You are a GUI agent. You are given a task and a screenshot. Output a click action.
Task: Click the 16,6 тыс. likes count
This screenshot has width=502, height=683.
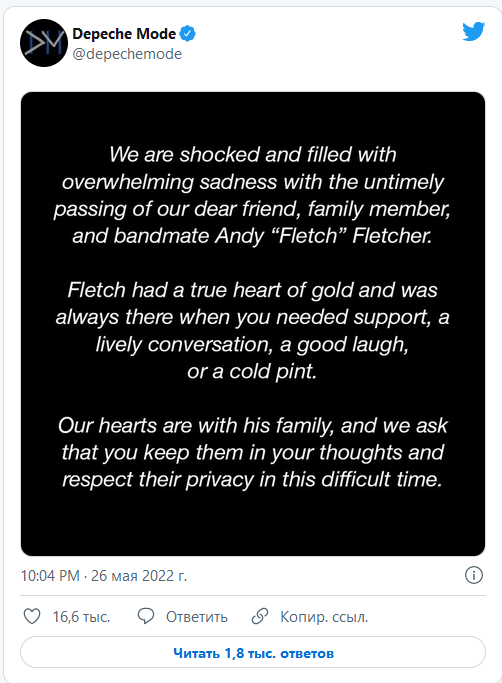pos(81,617)
